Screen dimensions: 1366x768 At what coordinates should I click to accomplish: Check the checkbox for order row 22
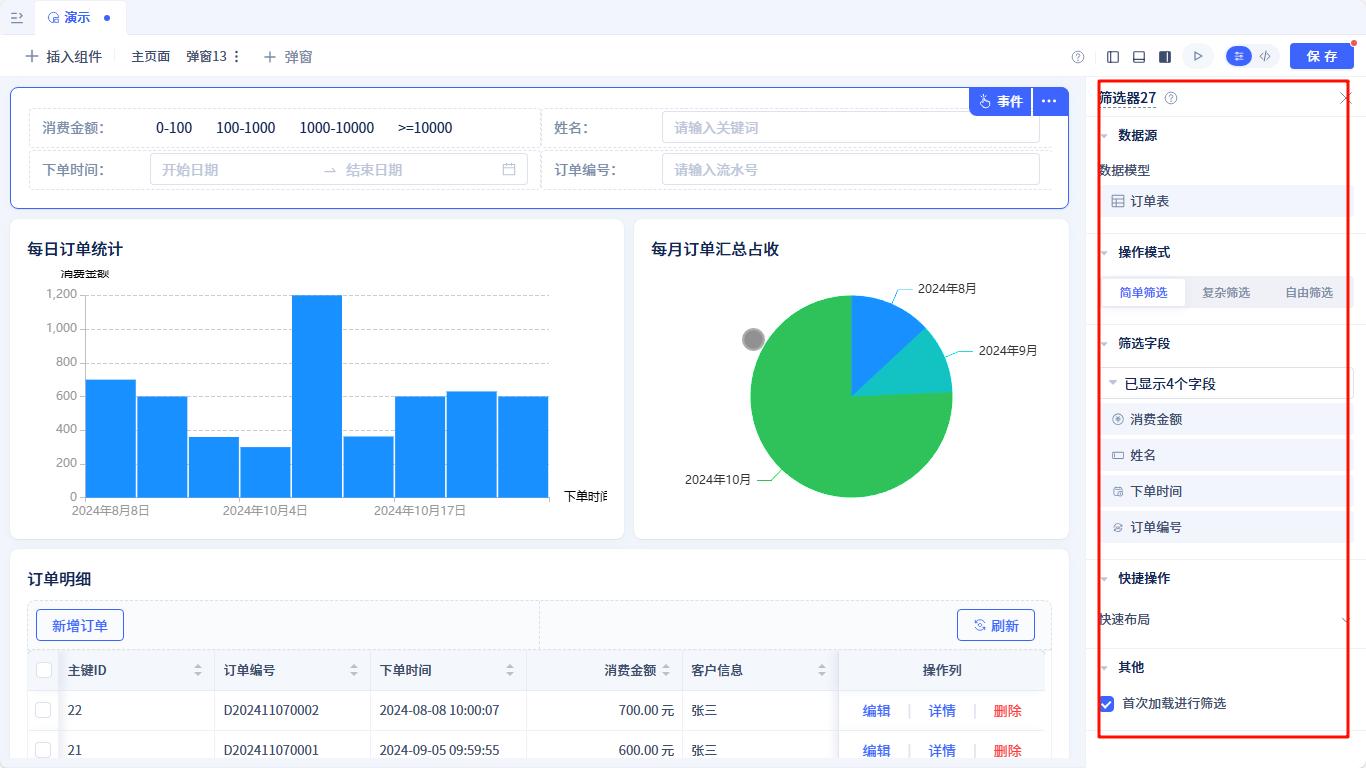43,710
